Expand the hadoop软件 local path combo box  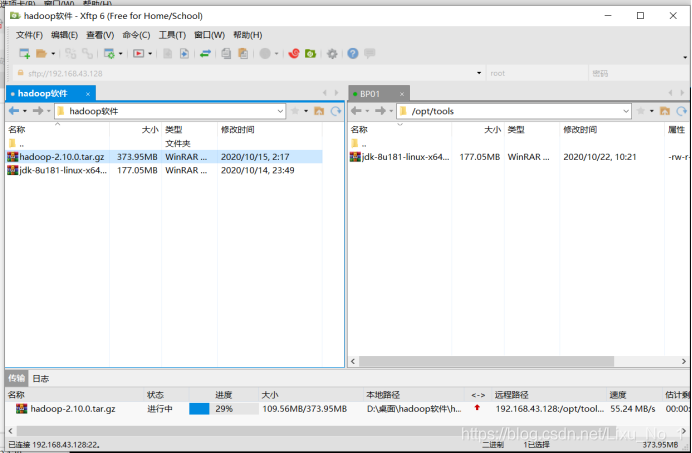pos(280,111)
